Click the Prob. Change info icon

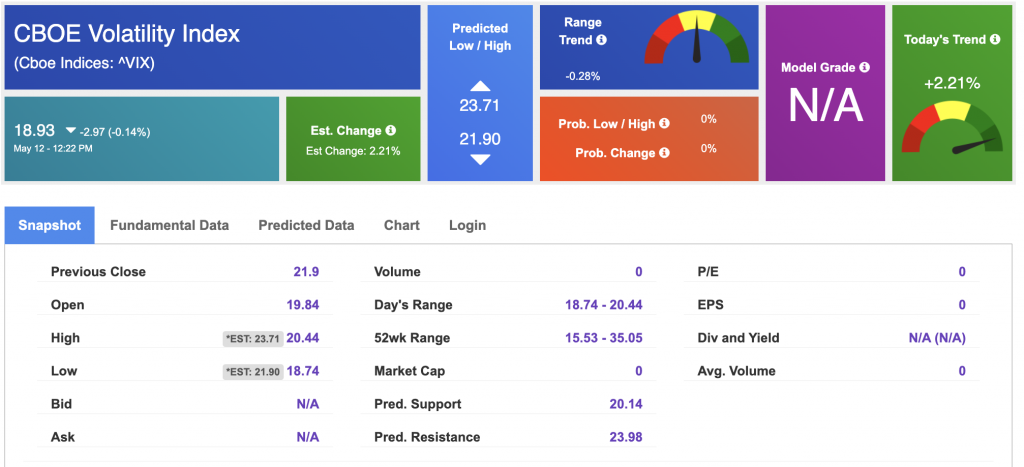click(x=664, y=152)
